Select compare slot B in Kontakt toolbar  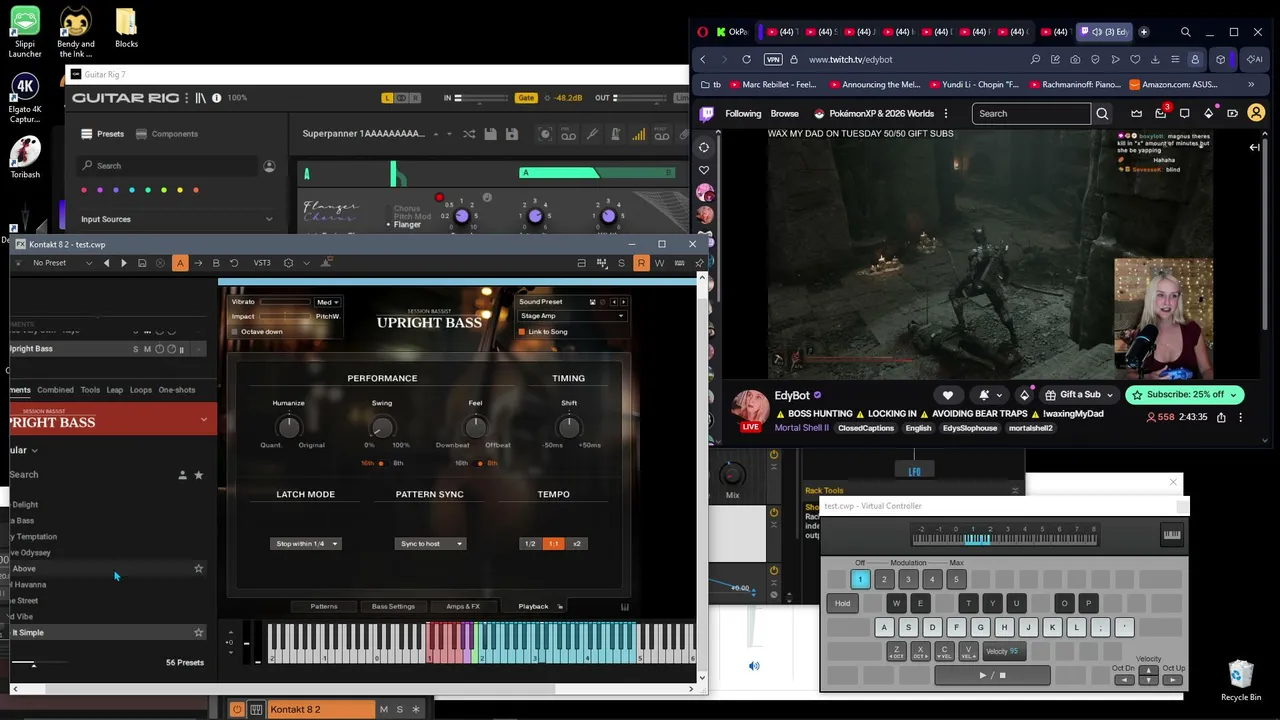coord(216,263)
